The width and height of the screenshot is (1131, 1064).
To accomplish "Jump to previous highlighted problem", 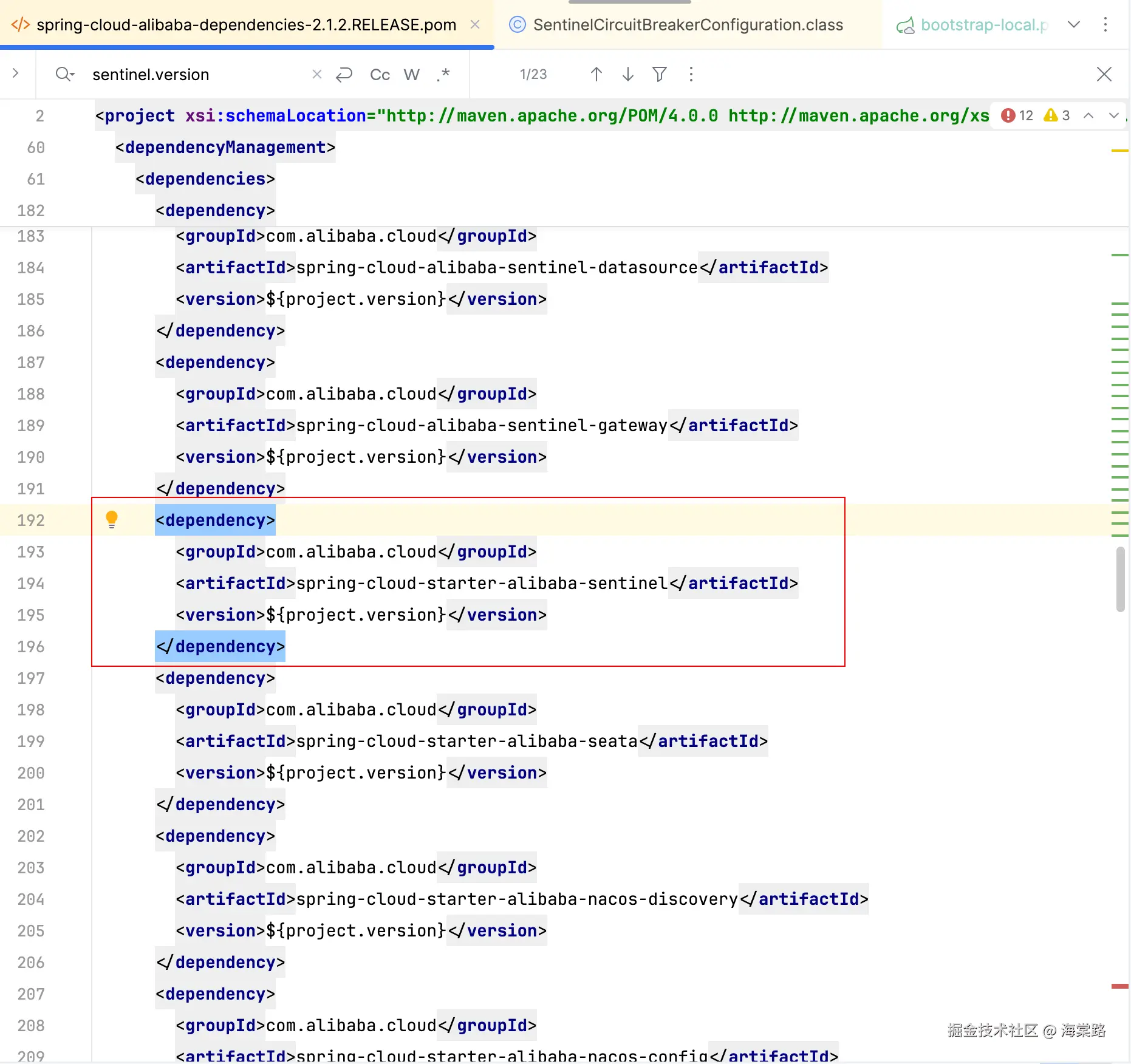I will [1088, 115].
